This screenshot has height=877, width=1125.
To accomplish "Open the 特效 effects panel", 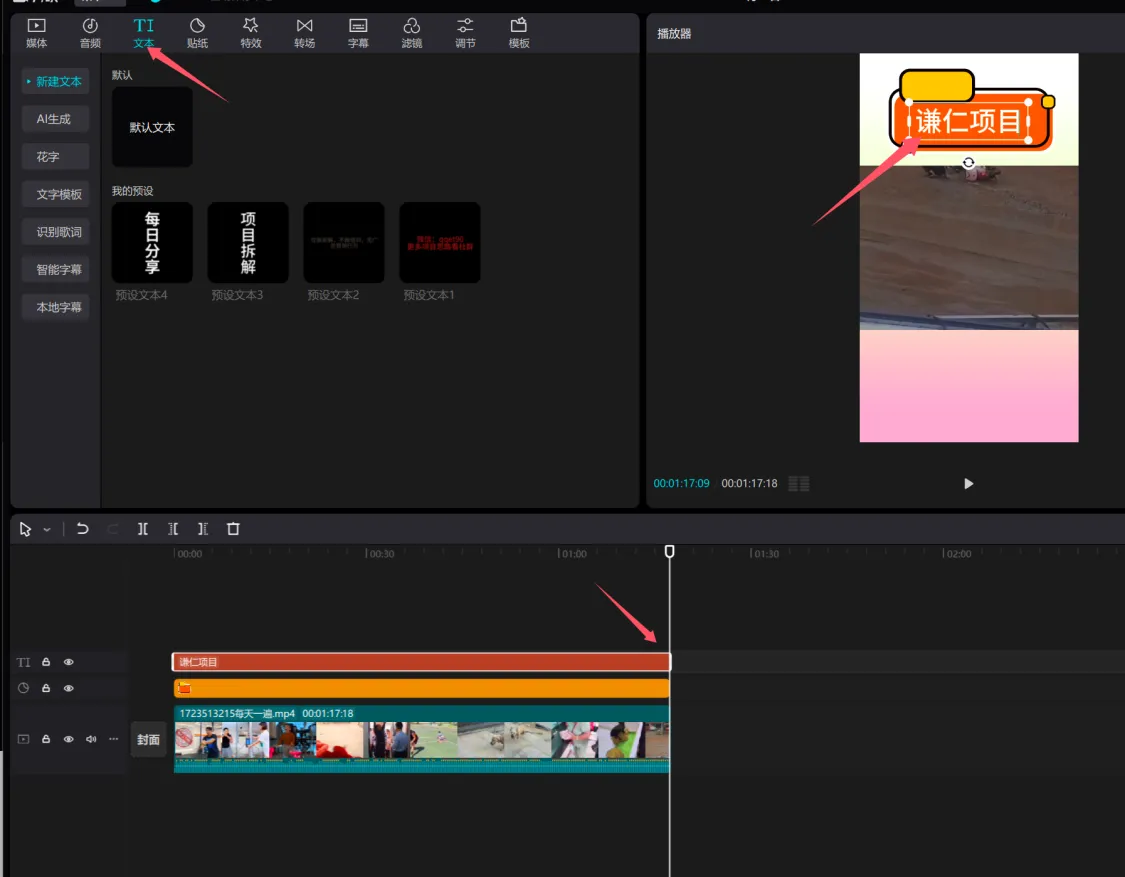I will pyautogui.click(x=251, y=32).
